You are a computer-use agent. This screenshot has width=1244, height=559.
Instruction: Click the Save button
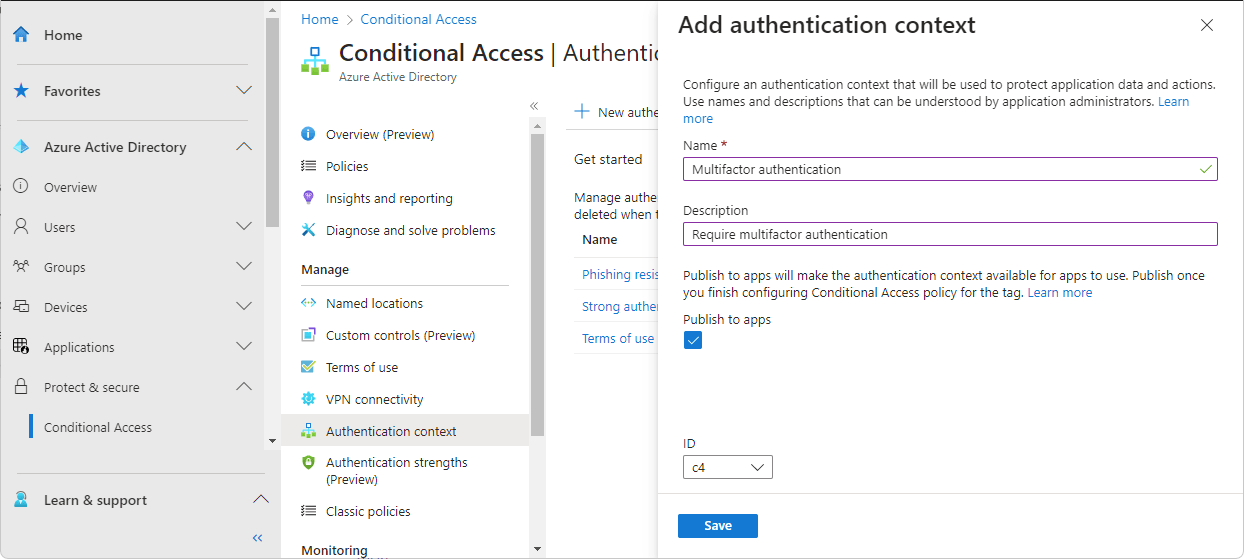(718, 526)
